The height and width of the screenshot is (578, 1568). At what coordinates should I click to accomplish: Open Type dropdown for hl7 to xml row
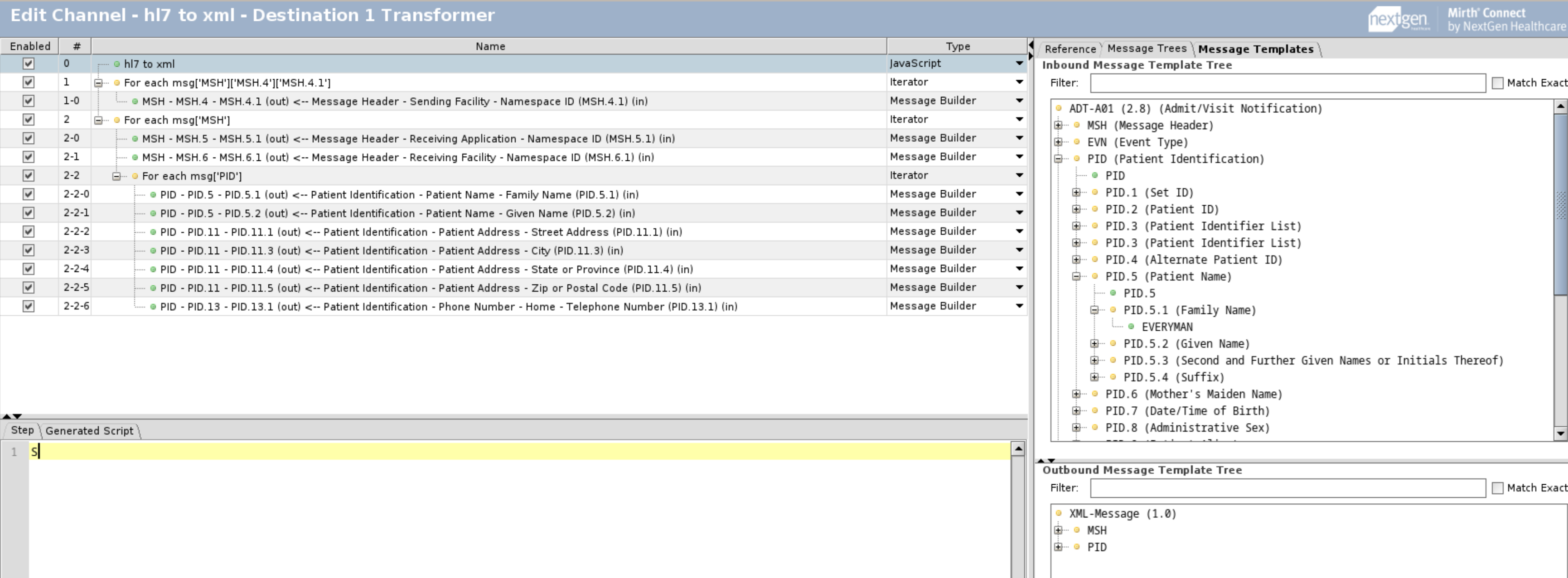(1019, 63)
